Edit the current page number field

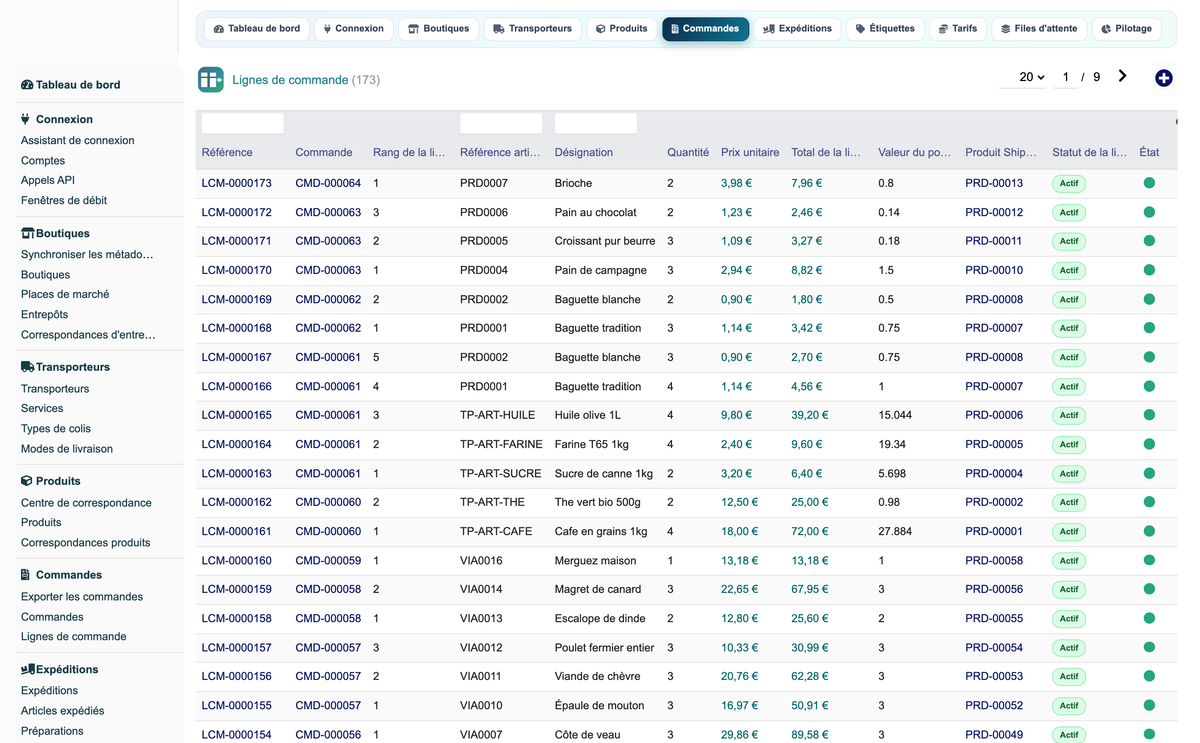(x=1066, y=77)
